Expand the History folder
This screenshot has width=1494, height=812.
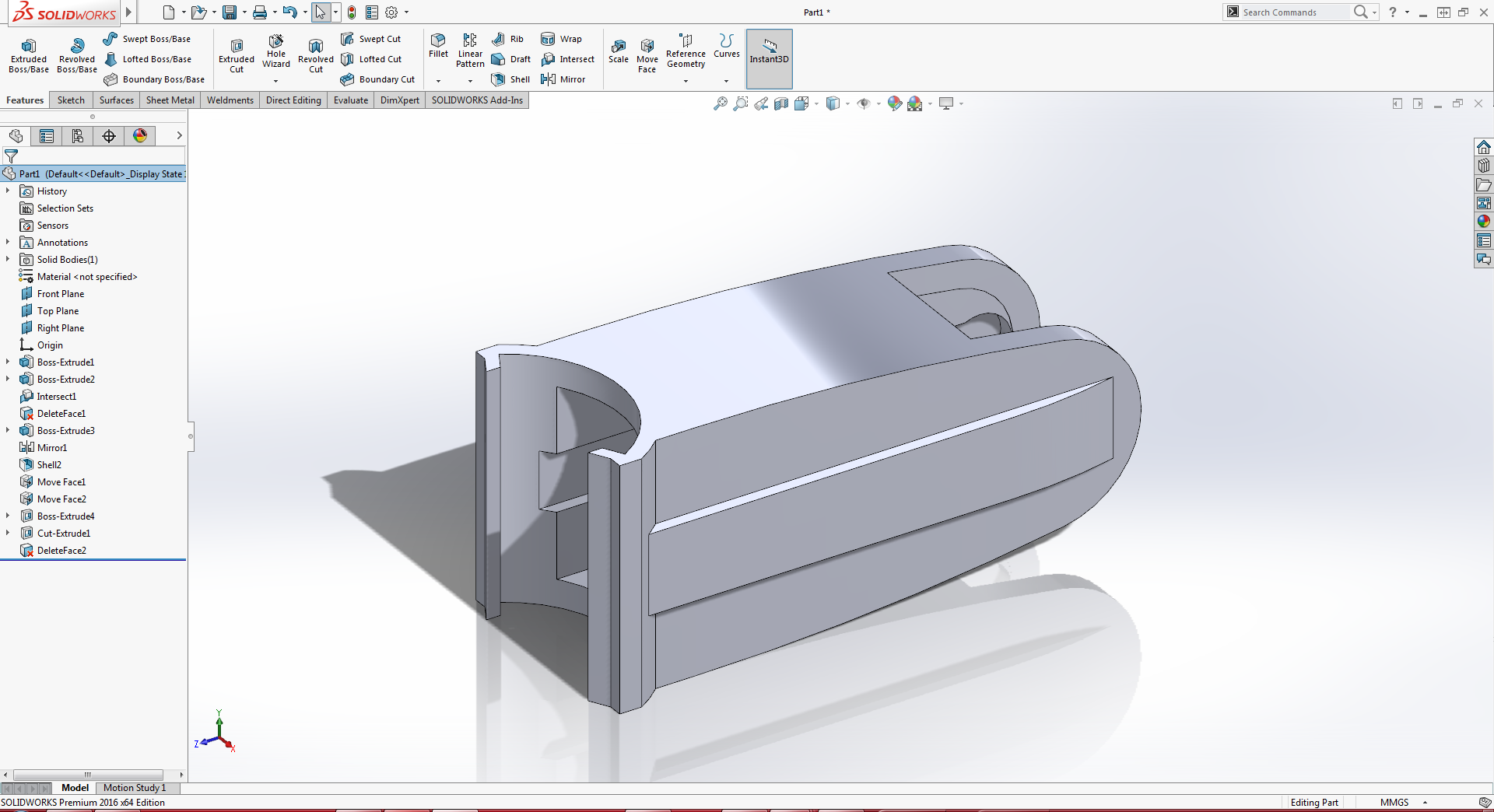[x=8, y=191]
